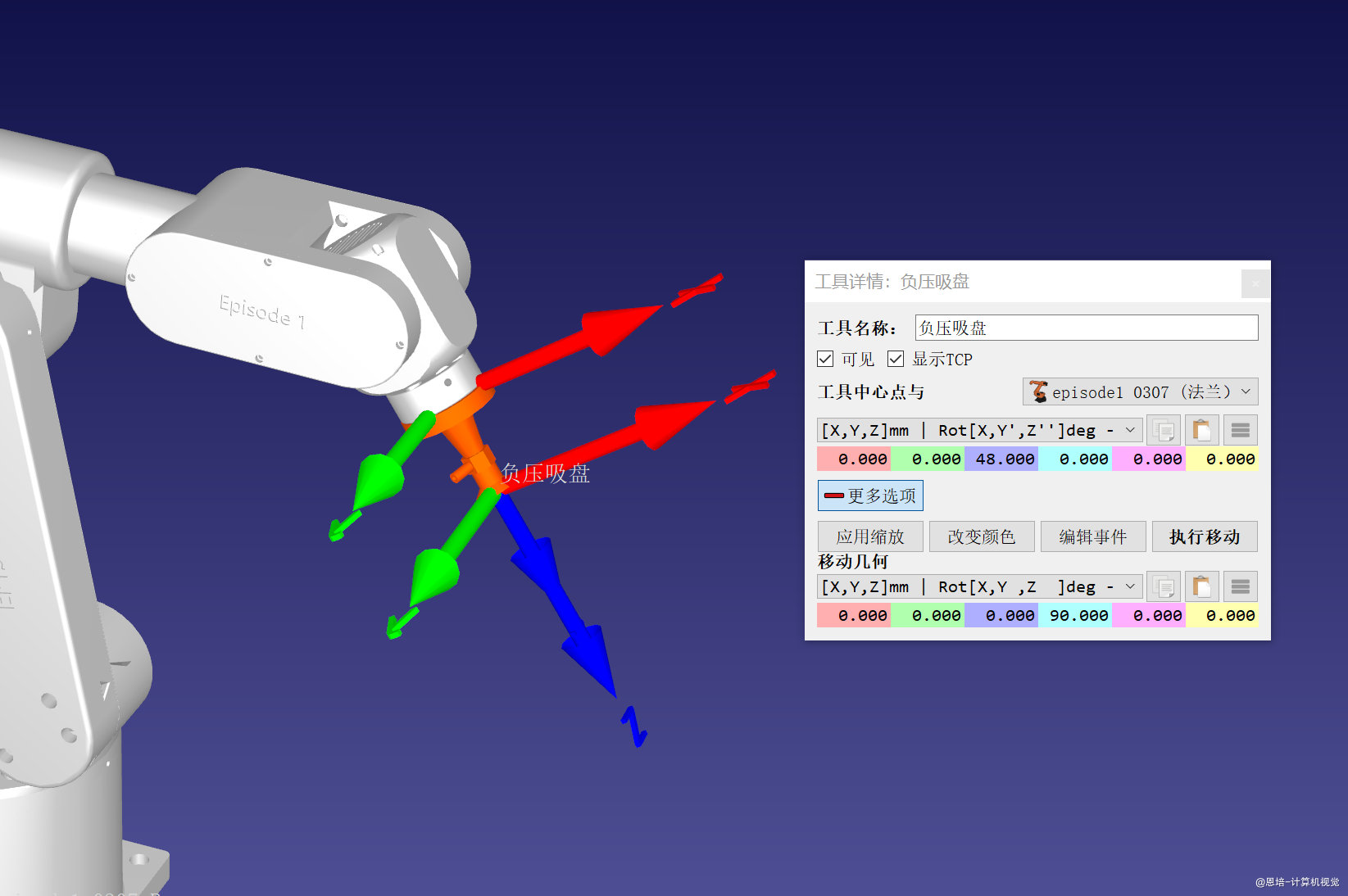1348x896 pixels.
Task: Click 移动几何 Z value blue field
Action: (1001, 616)
